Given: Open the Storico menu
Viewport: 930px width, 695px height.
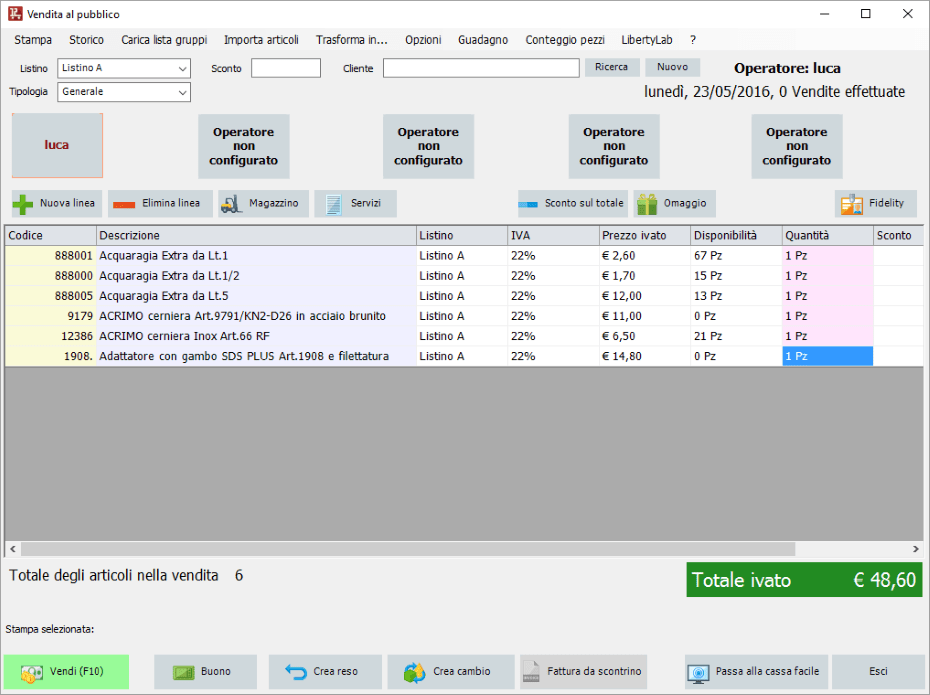Looking at the screenshot, I should (87, 40).
